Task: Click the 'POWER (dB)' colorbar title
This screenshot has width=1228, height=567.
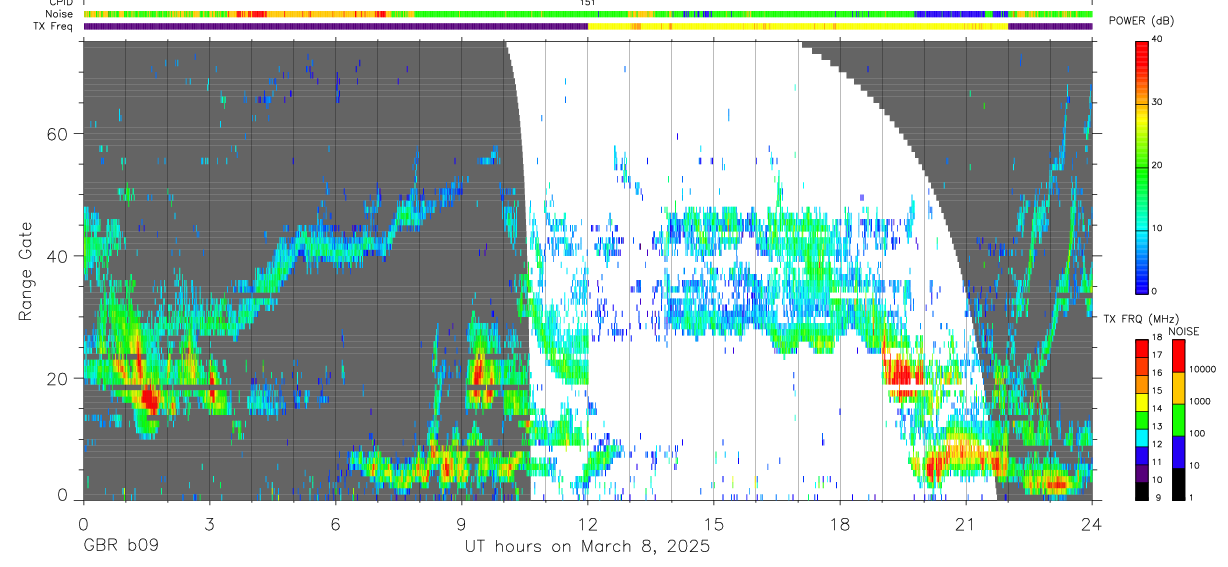Action: click(x=1141, y=21)
